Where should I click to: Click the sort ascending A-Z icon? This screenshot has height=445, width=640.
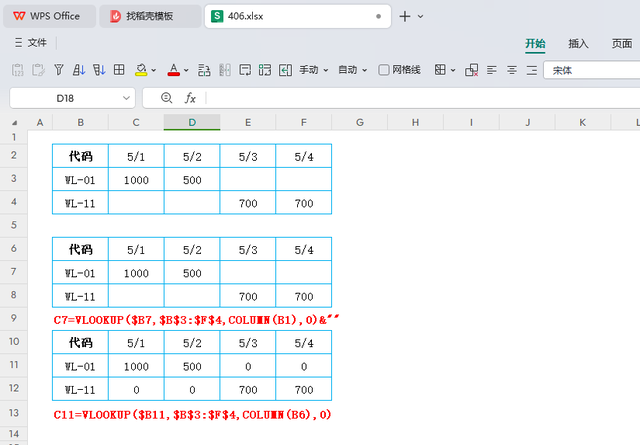(x=79, y=70)
